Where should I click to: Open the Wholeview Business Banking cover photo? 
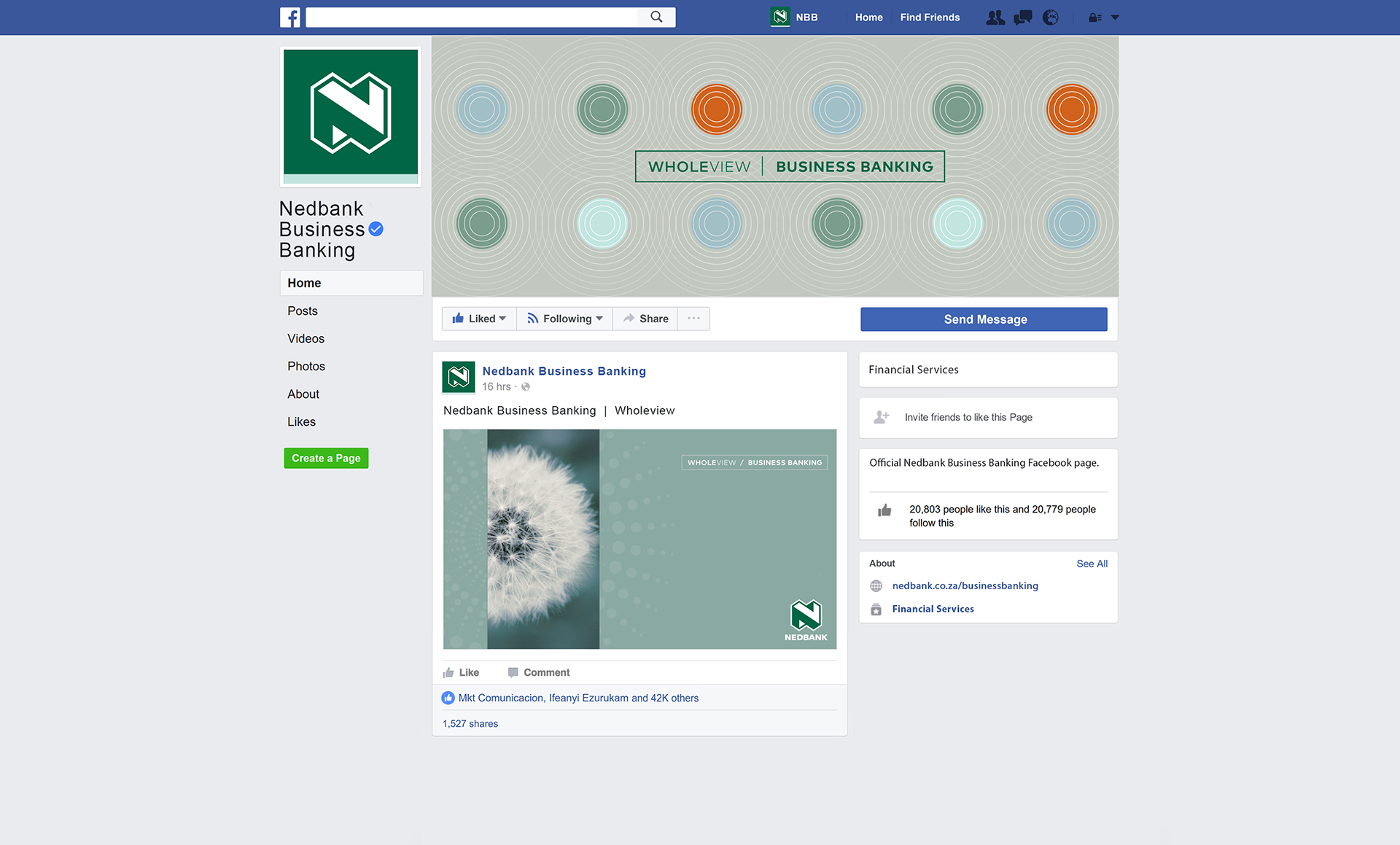[x=775, y=166]
